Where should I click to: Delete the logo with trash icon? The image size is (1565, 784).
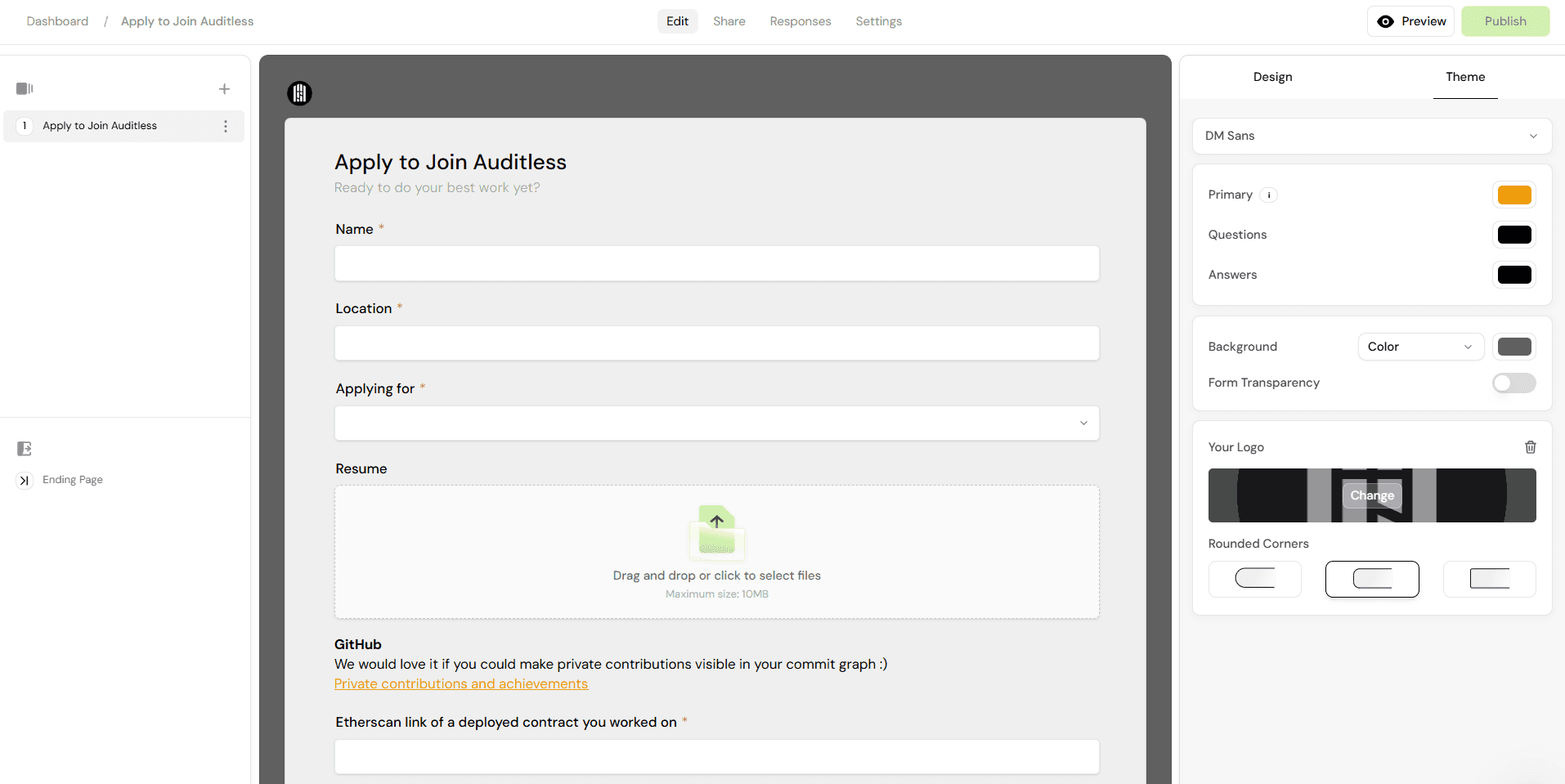(1531, 447)
